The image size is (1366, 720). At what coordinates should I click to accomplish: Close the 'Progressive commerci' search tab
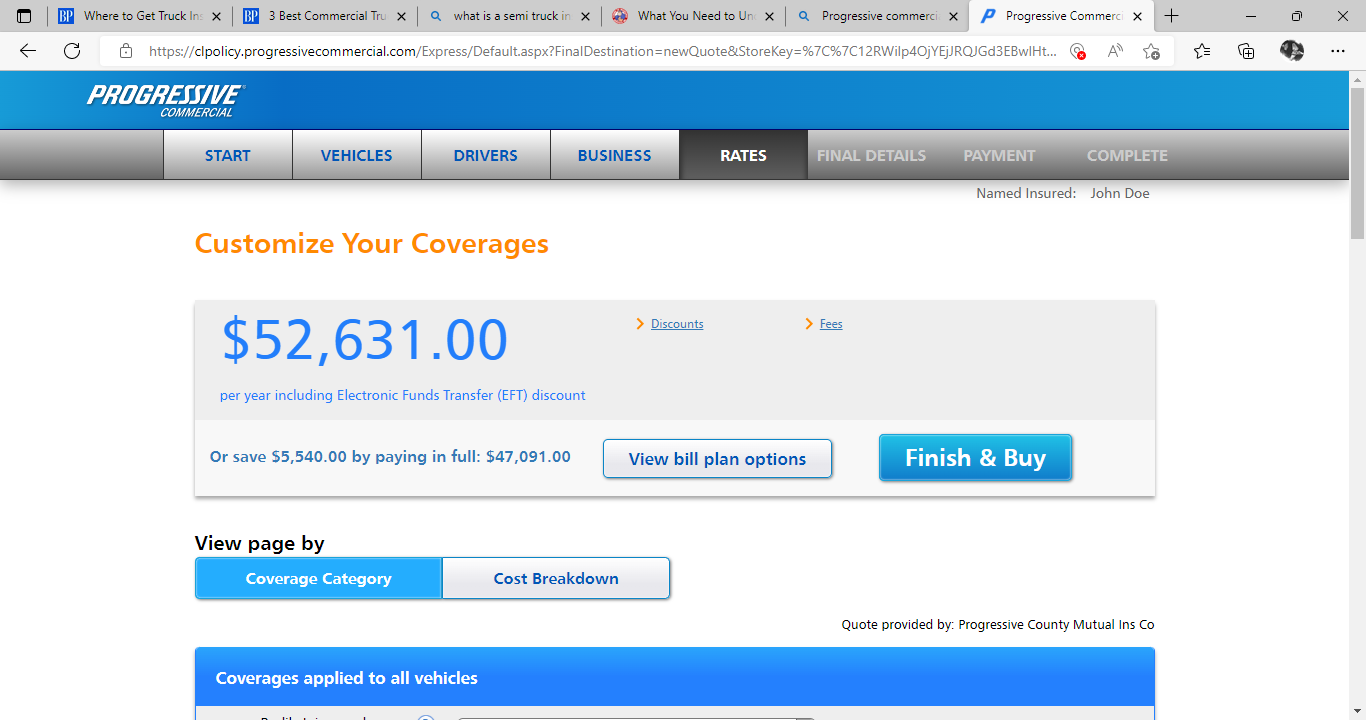click(x=953, y=16)
